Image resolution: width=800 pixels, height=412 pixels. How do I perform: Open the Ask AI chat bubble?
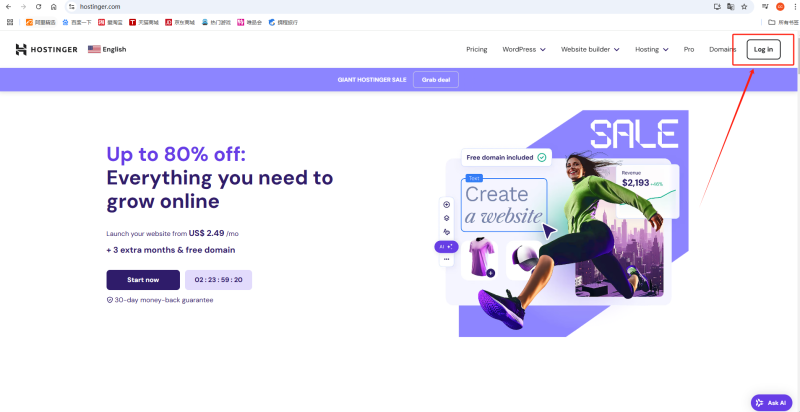(771, 402)
